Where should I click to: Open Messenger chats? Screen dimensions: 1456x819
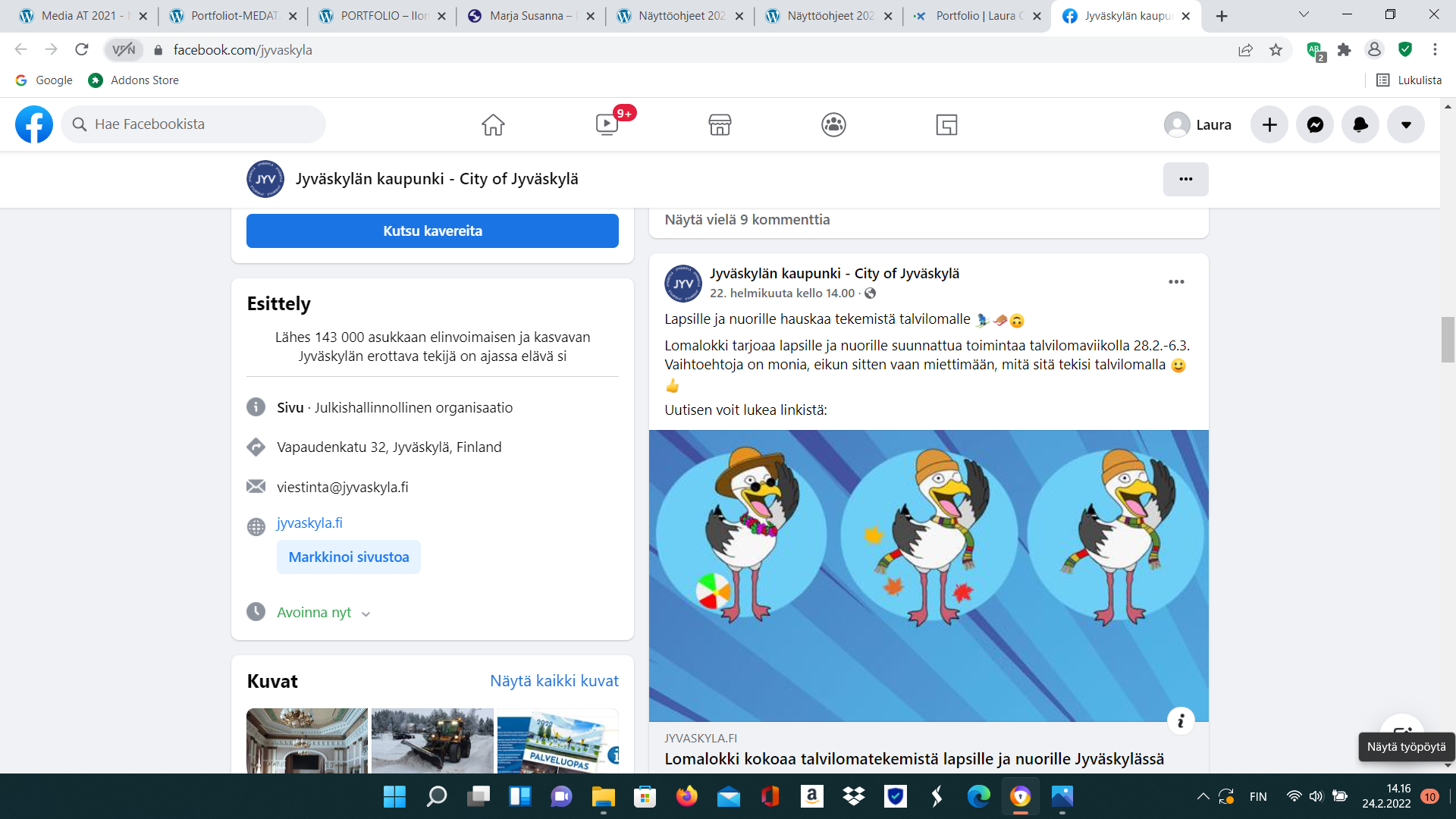[x=1315, y=124]
